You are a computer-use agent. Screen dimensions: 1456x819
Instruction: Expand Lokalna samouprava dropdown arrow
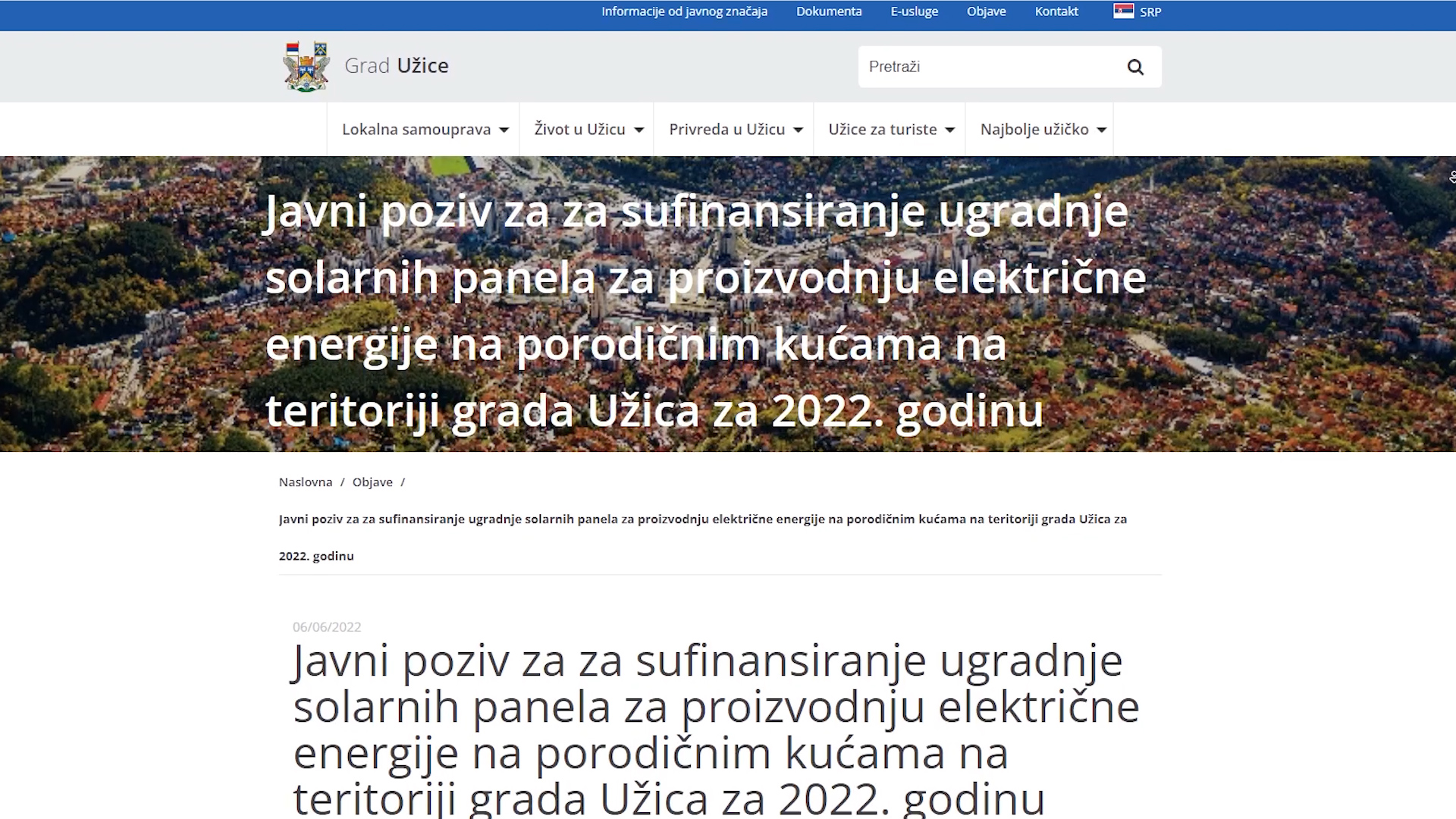point(504,130)
